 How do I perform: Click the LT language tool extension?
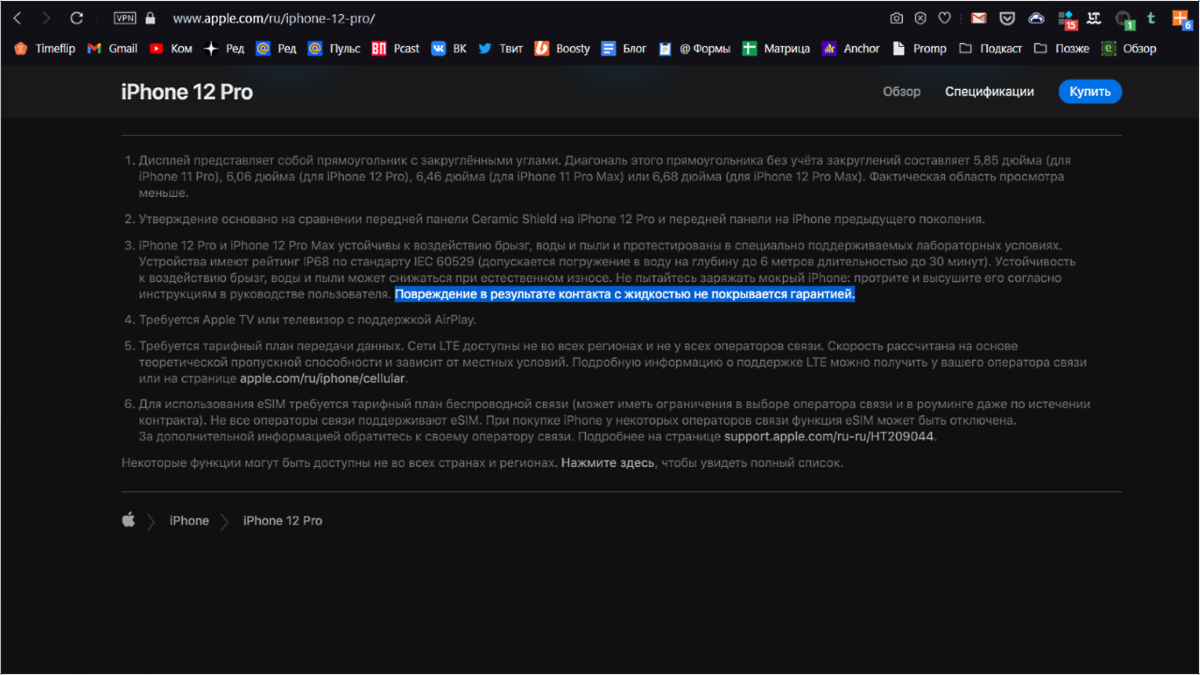click(x=1095, y=18)
